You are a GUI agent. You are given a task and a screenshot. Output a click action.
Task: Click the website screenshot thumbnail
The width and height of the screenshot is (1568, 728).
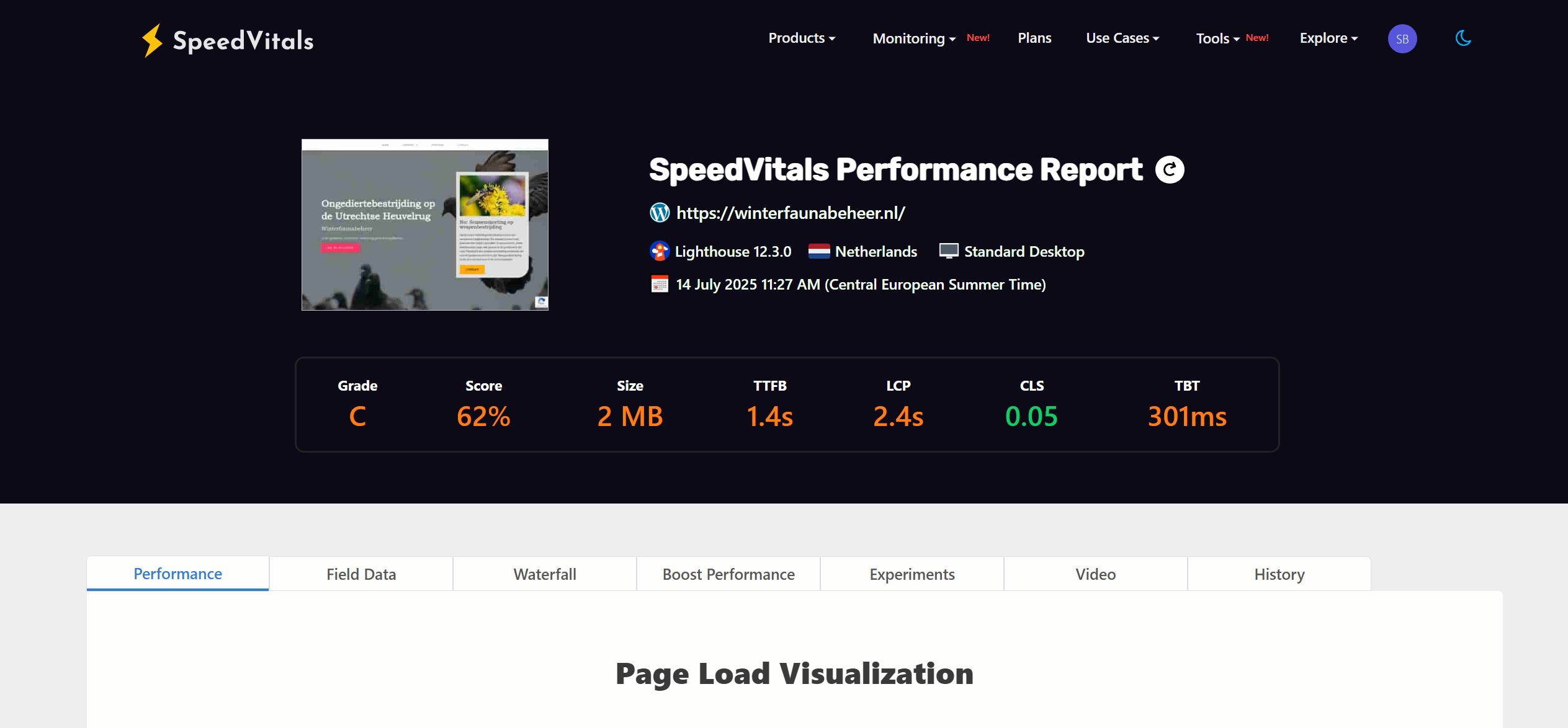425,224
